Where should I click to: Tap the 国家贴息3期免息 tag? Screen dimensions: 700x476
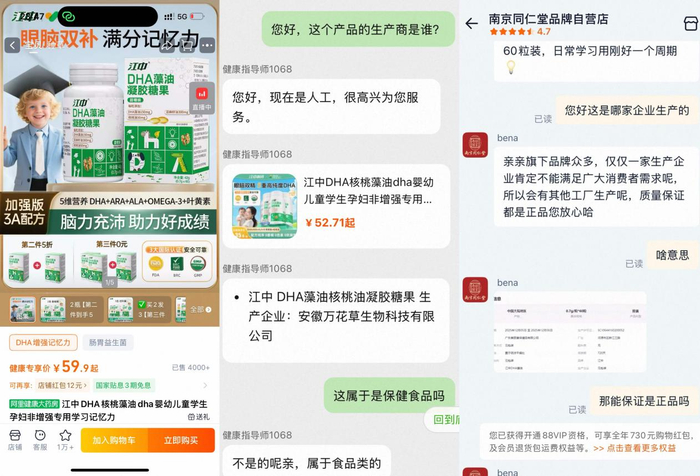123,385
